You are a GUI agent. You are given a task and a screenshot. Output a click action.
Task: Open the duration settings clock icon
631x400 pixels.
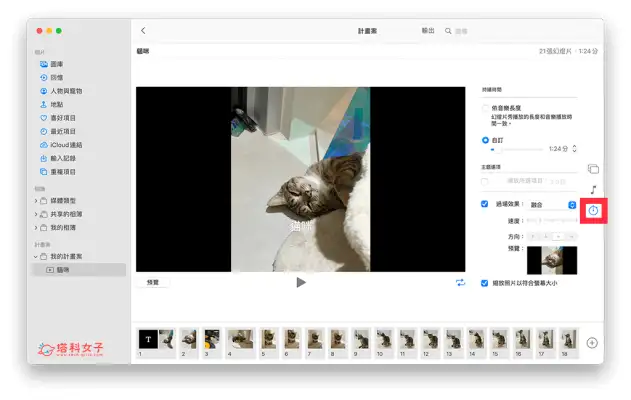pos(593,210)
